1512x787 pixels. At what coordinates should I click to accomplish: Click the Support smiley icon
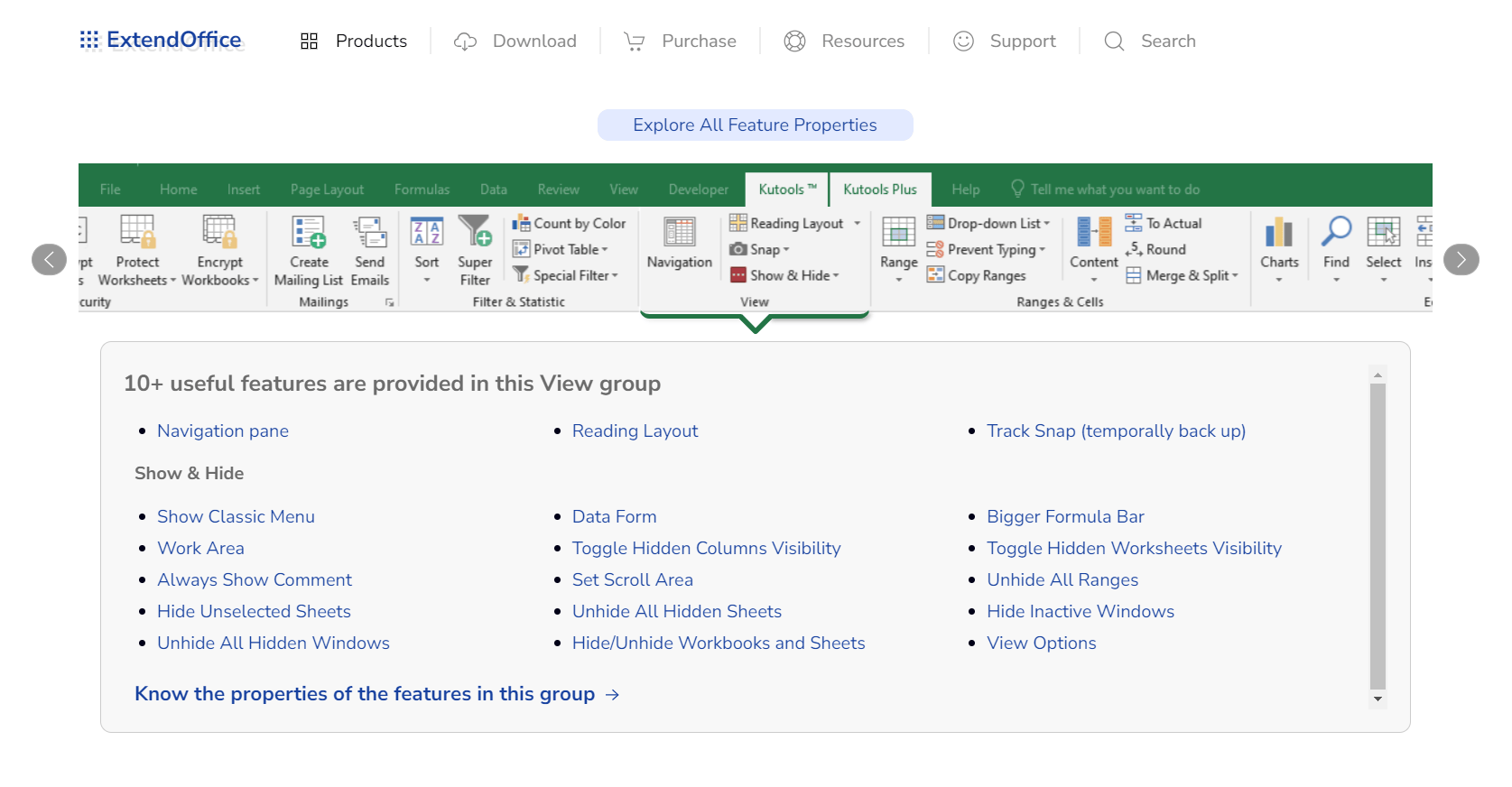click(x=963, y=41)
